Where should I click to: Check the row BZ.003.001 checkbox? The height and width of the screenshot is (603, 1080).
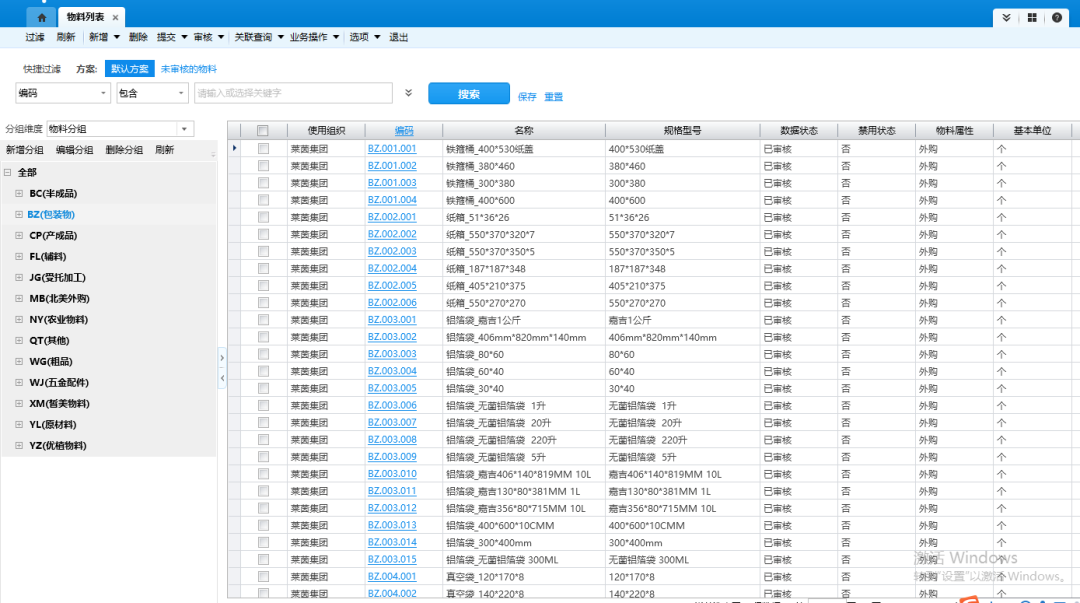[263, 320]
